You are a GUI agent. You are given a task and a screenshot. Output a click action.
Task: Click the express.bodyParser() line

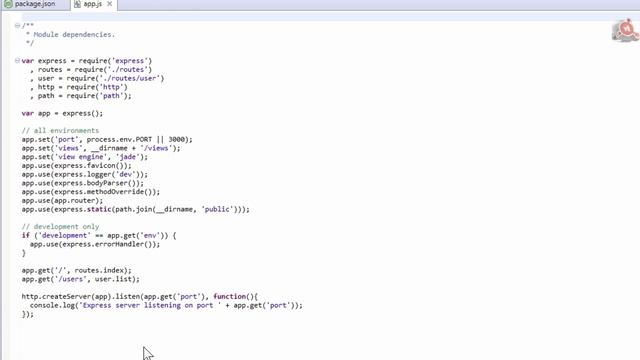(x=82, y=183)
